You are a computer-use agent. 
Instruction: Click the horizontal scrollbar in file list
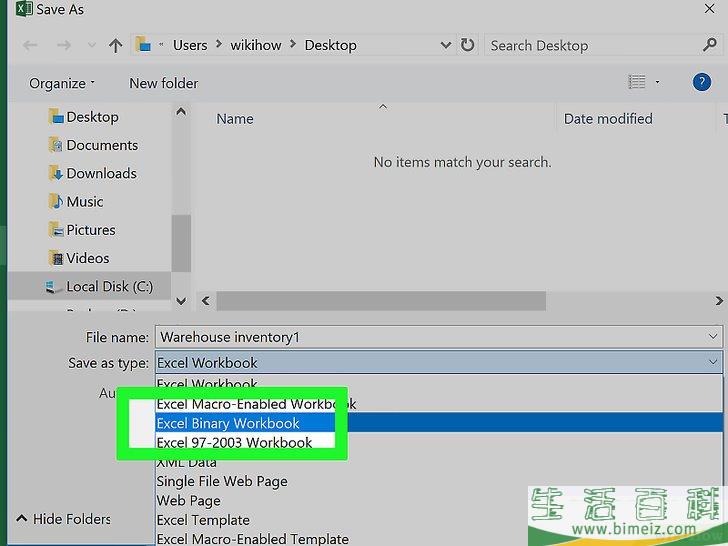pyautogui.click(x=380, y=300)
